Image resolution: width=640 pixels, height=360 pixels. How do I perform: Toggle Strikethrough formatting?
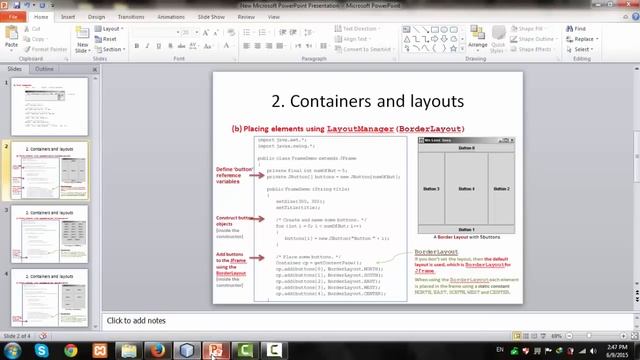(x=181, y=46)
